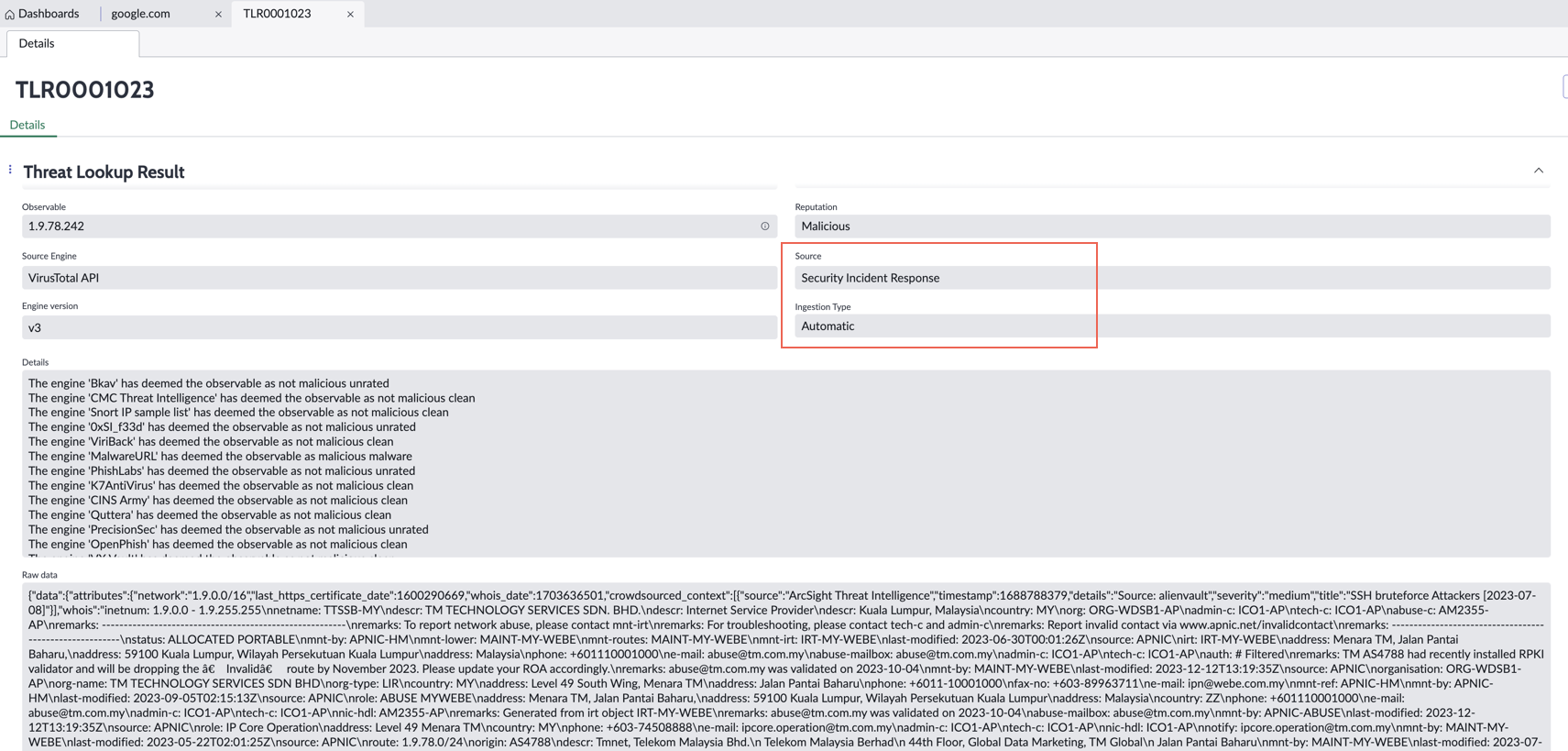Click the info icon in Observable field

[765, 226]
